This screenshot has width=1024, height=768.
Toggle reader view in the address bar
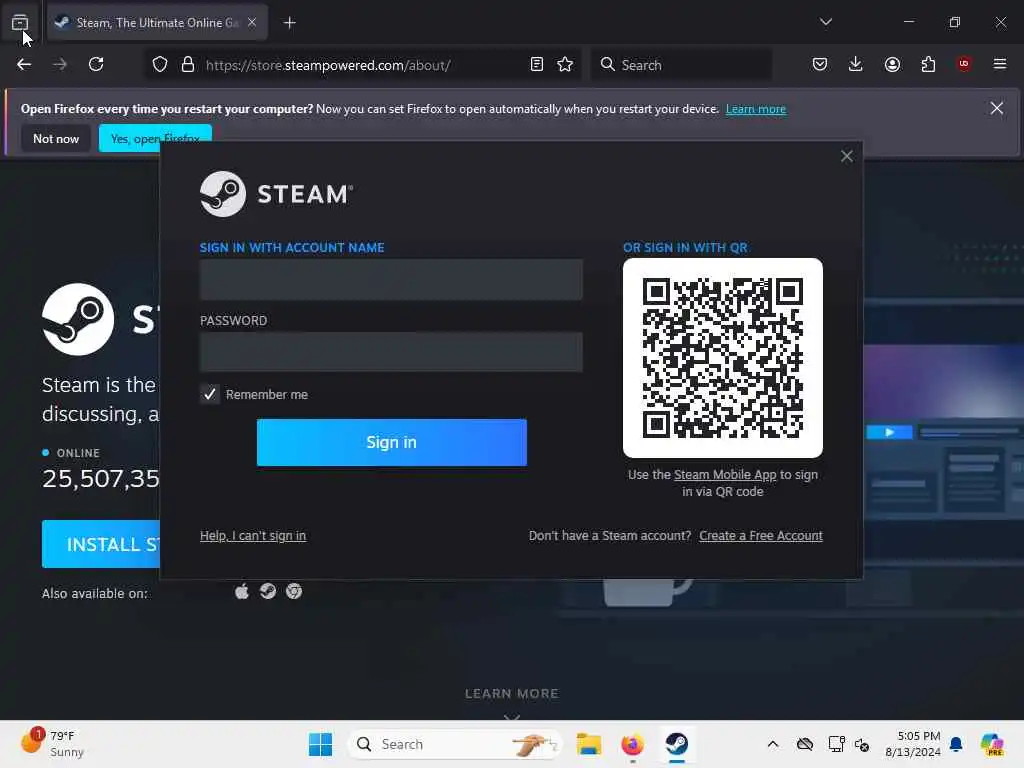pos(537,65)
